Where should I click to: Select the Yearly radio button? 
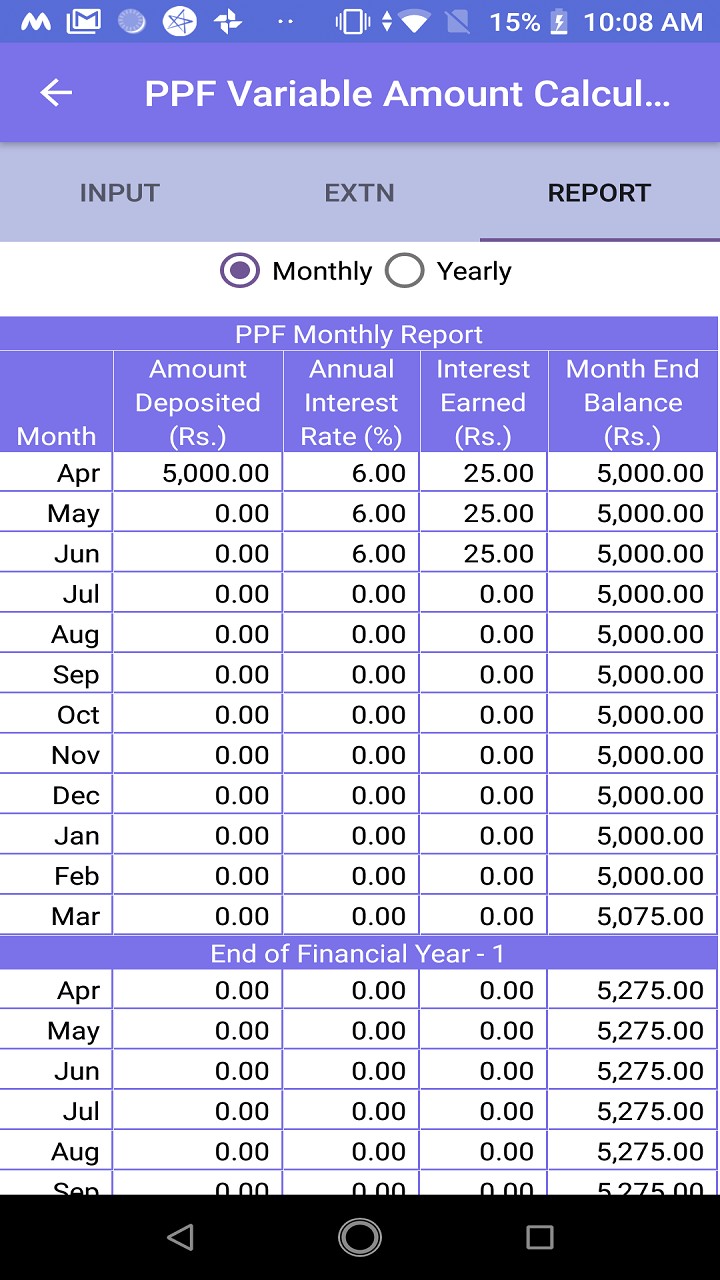[405, 271]
